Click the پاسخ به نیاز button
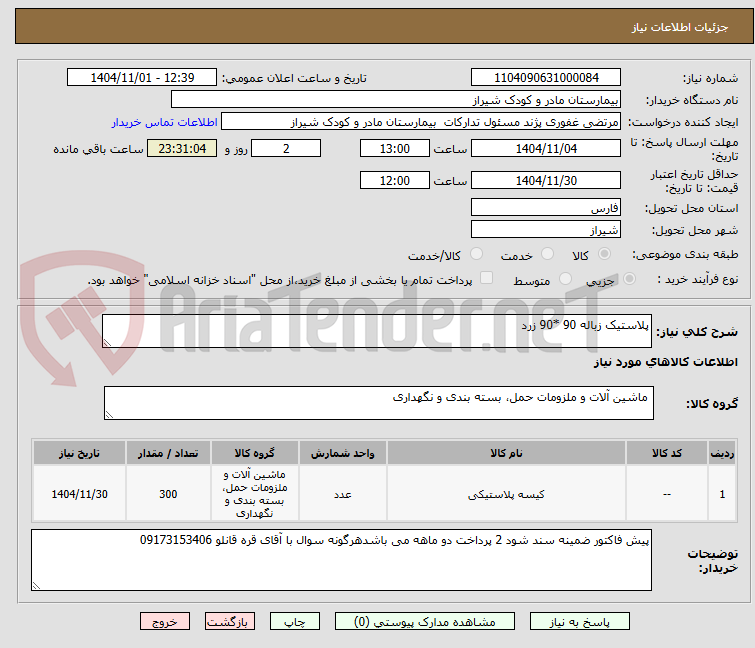 (579, 622)
